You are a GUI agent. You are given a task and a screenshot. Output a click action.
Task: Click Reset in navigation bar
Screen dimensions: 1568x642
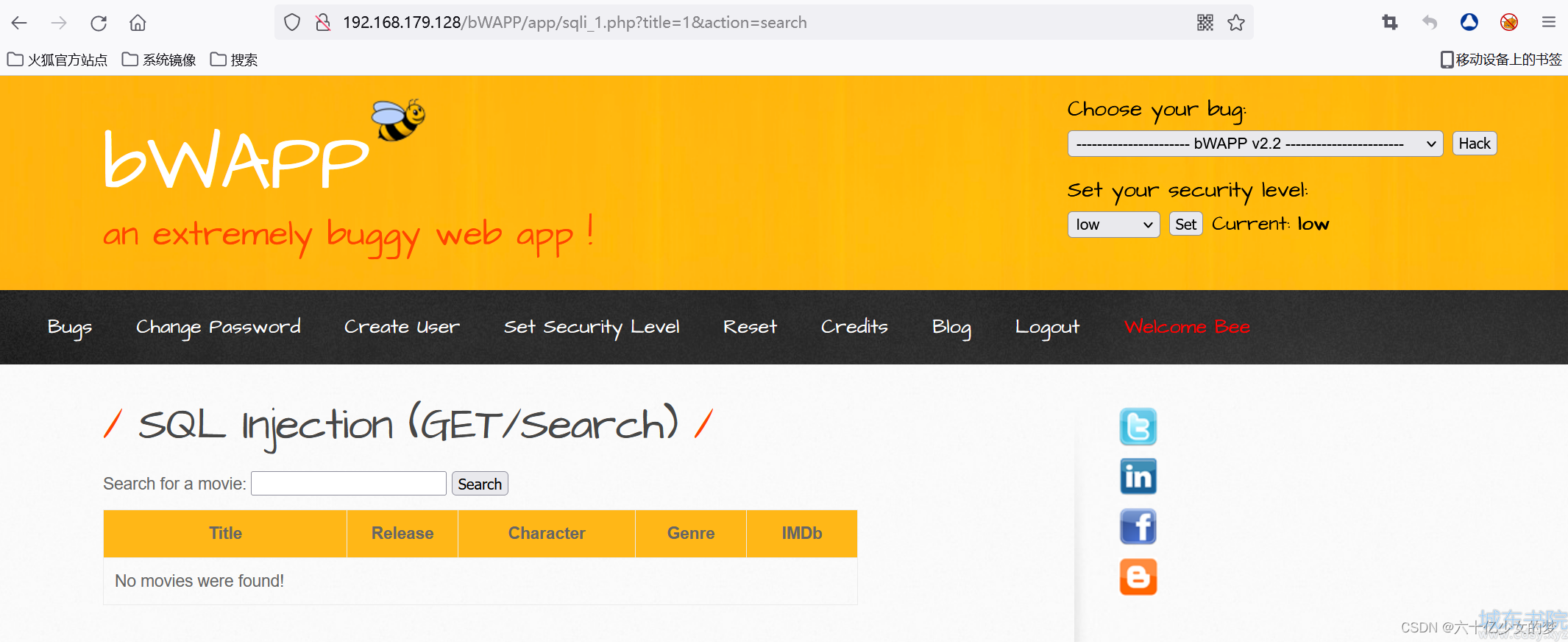click(x=750, y=327)
